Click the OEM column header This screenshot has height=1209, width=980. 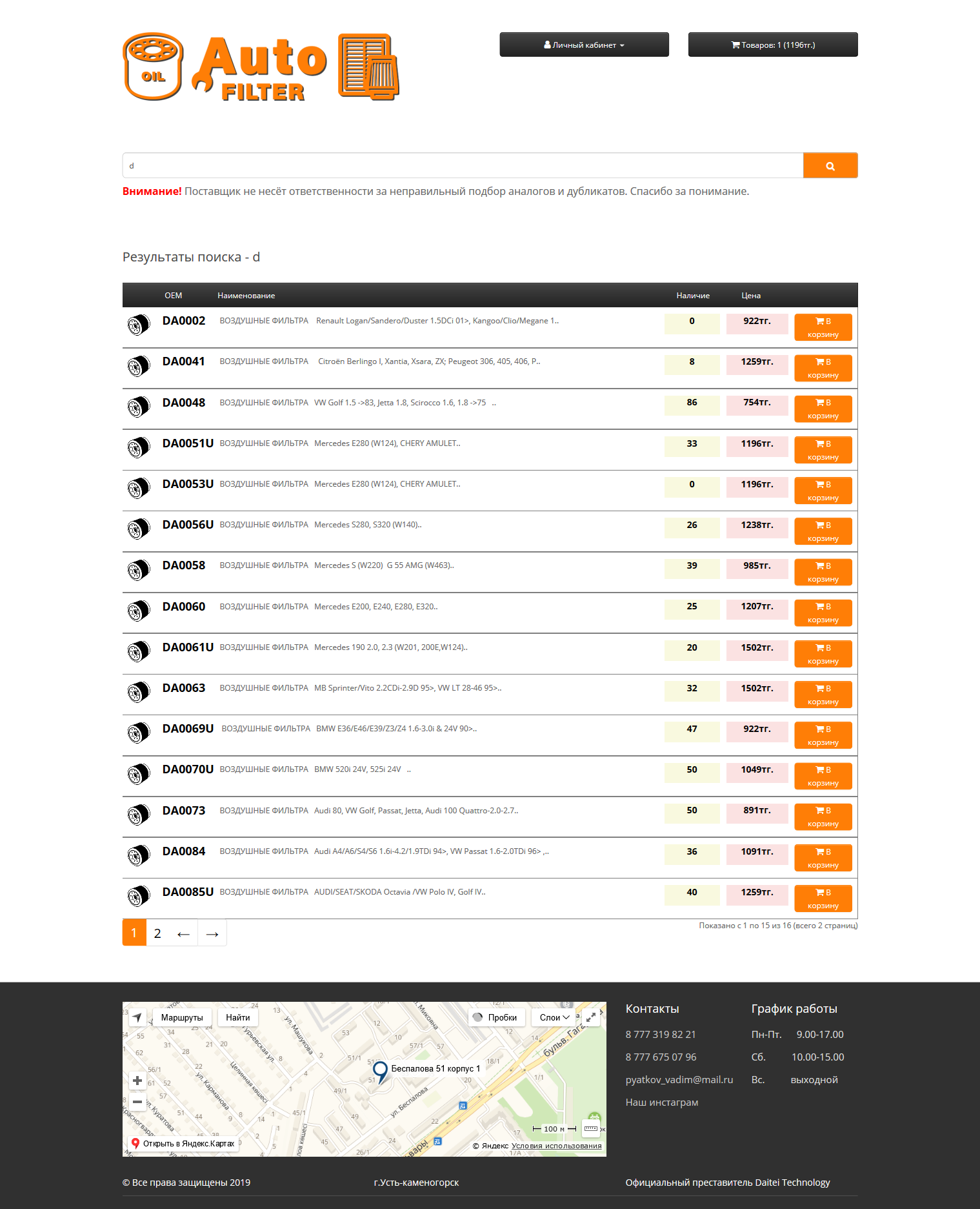[x=174, y=295]
